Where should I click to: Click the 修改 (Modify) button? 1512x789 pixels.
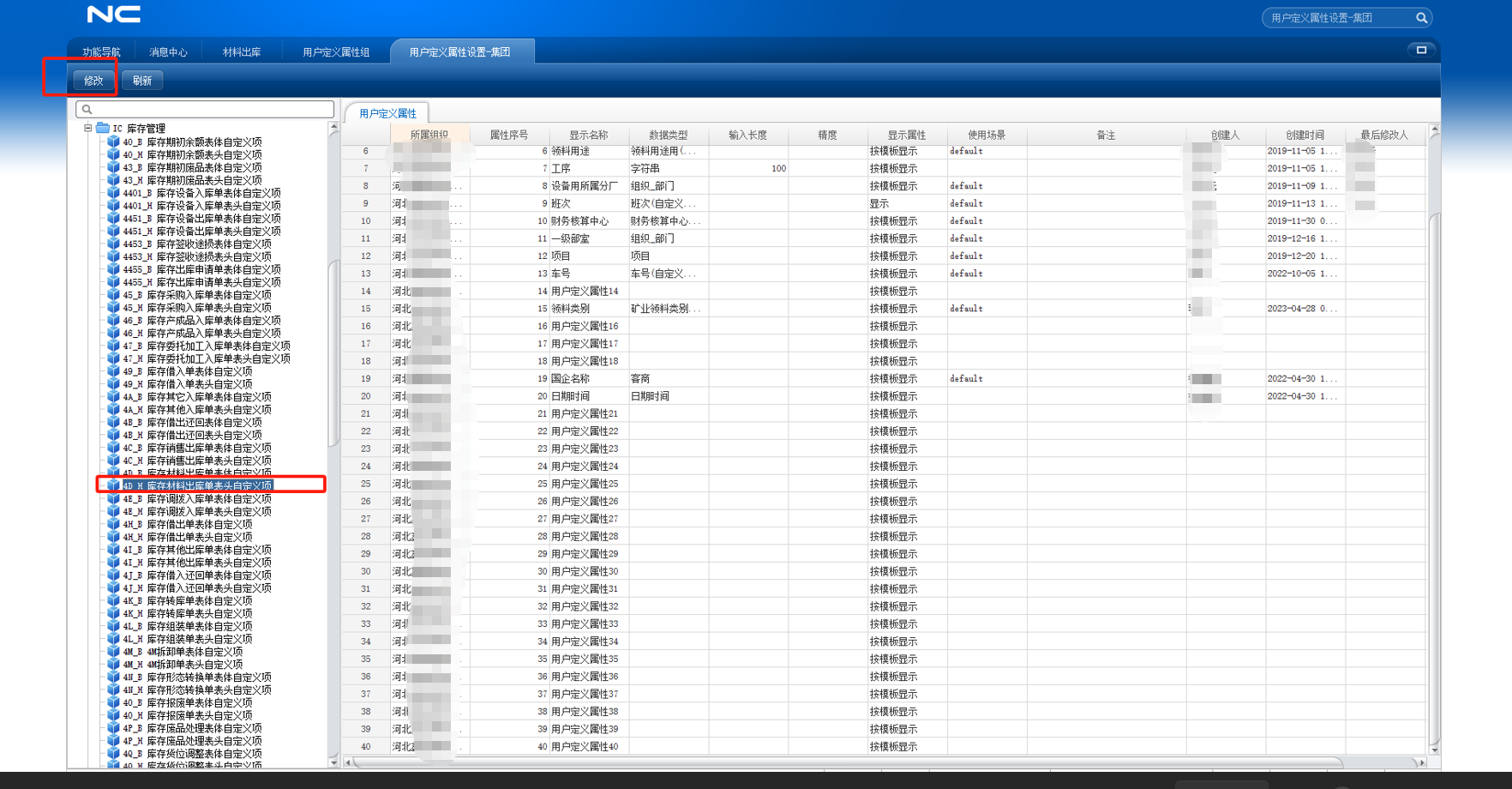(x=93, y=81)
